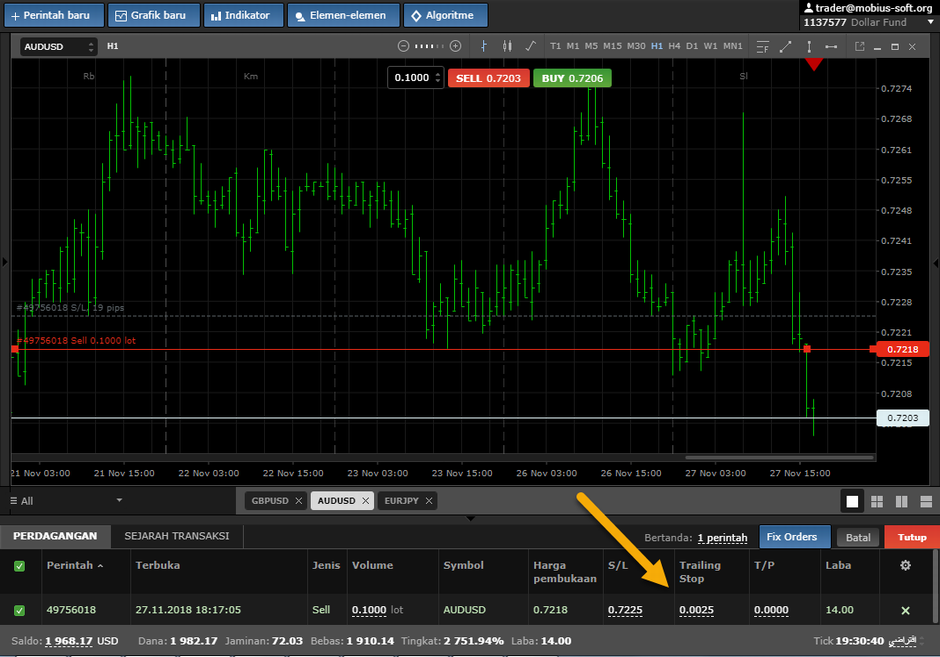The width and height of the screenshot is (940, 657).
Task: Edit the T/P value 0.0000
Action: click(772, 610)
